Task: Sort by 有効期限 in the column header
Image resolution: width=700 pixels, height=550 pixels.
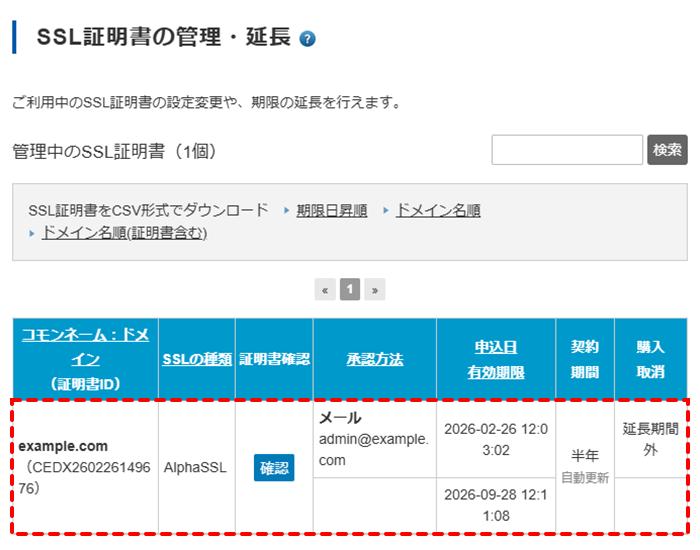Action: [495, 372]
